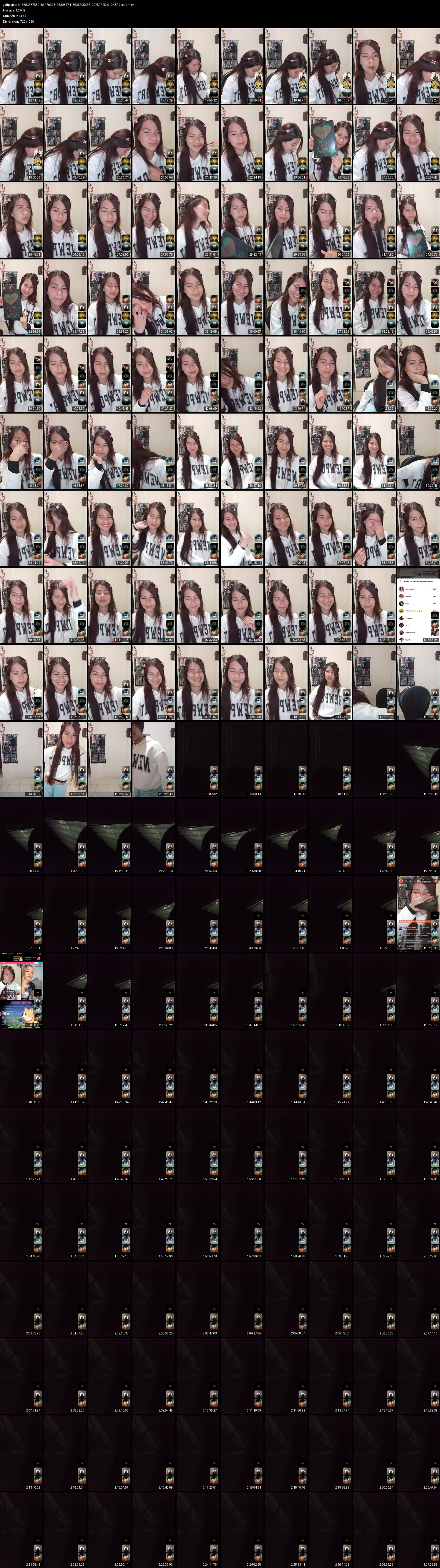
Task: Click the Duration line in the header
Action: [x=15, y=16]
